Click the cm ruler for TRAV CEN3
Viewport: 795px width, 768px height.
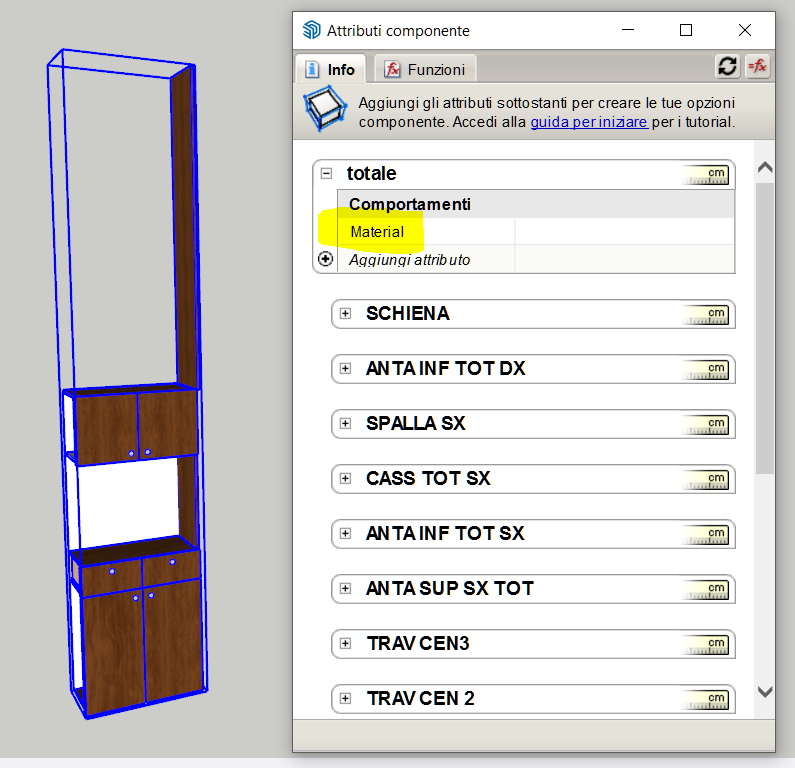(x=706, y=644)
